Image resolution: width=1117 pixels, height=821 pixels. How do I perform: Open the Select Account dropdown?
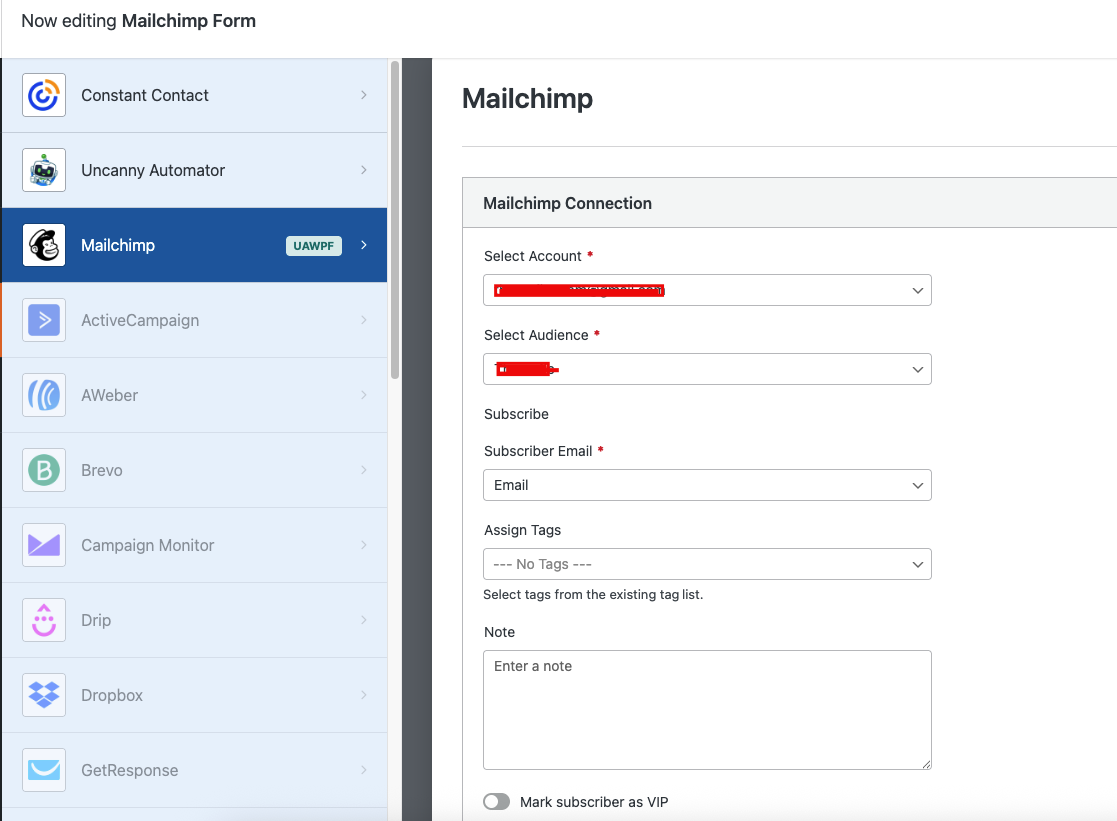point(707,290)
